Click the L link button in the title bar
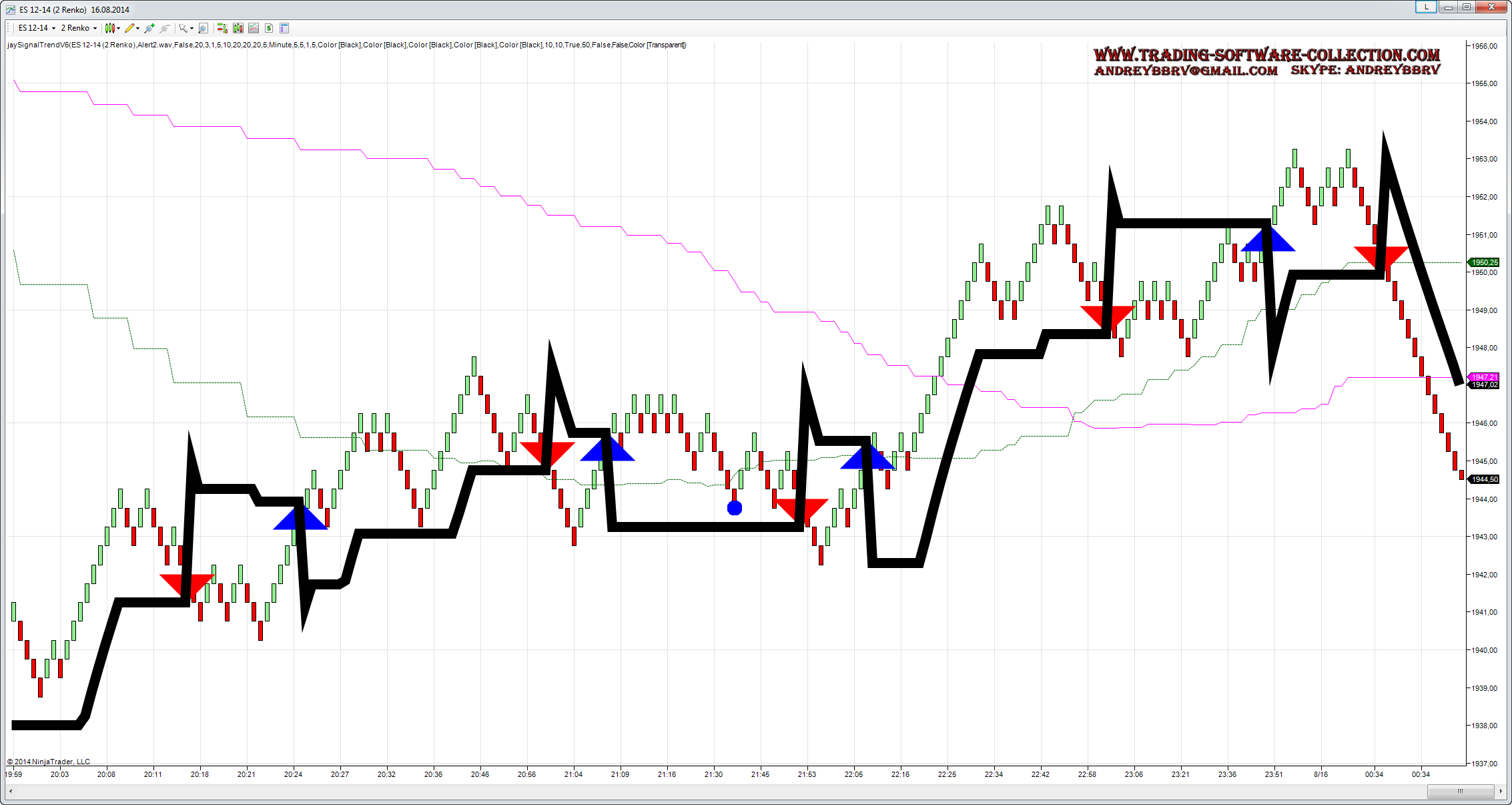The image size is (1512, 805). [x=1426, y=7]
